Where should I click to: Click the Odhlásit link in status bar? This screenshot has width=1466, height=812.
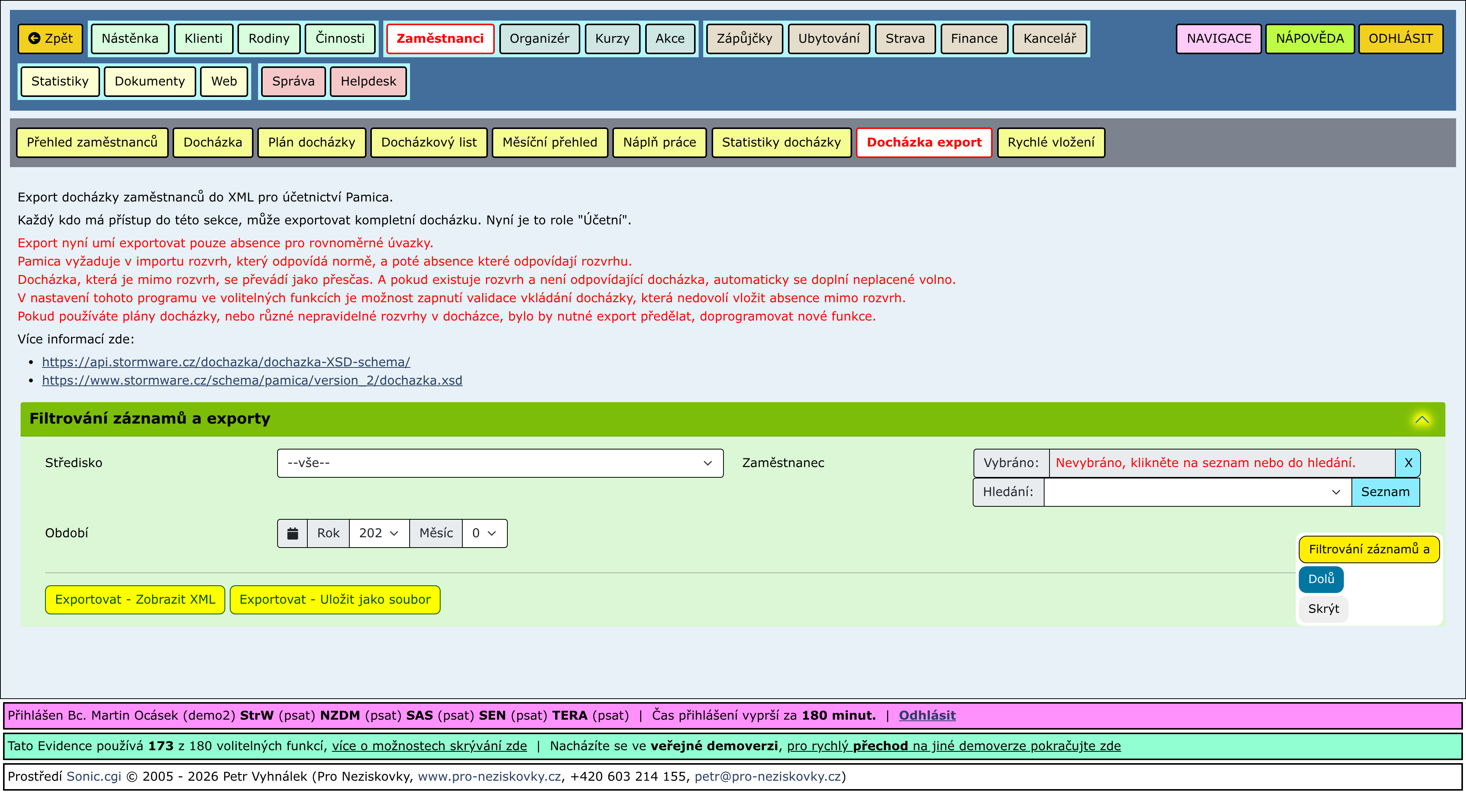coord(927,715)
